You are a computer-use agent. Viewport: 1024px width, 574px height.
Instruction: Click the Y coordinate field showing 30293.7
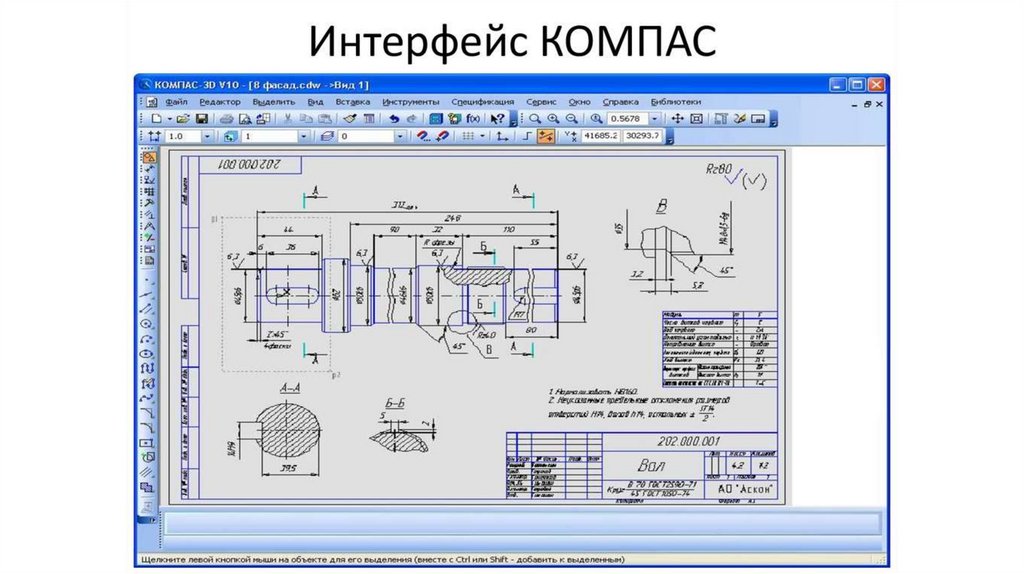coord(642,136)
